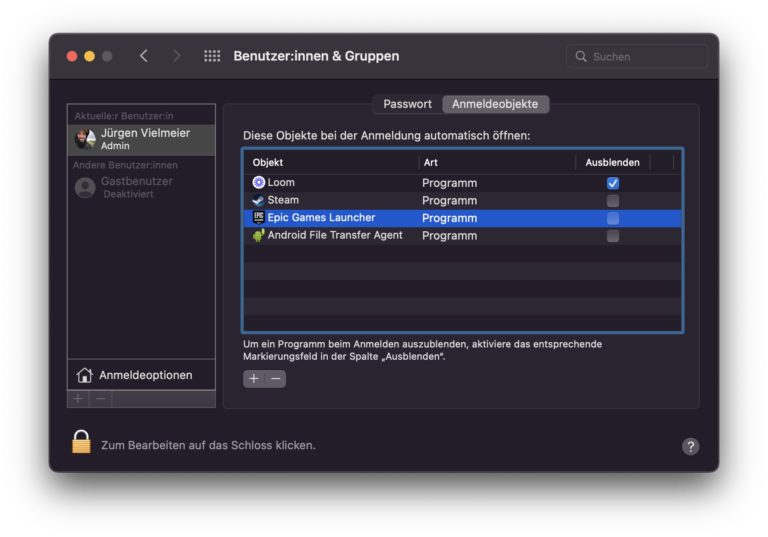This screenshot has height=537, width=768.
Task: Click the magnifying glass search icon
Action: coord(581,56)
